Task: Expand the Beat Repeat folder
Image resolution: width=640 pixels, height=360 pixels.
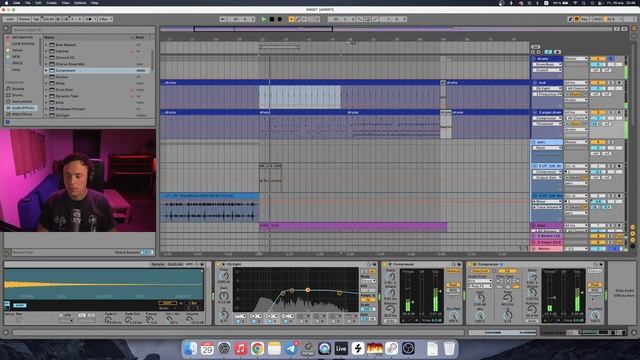Action: [x=47, y=45]
